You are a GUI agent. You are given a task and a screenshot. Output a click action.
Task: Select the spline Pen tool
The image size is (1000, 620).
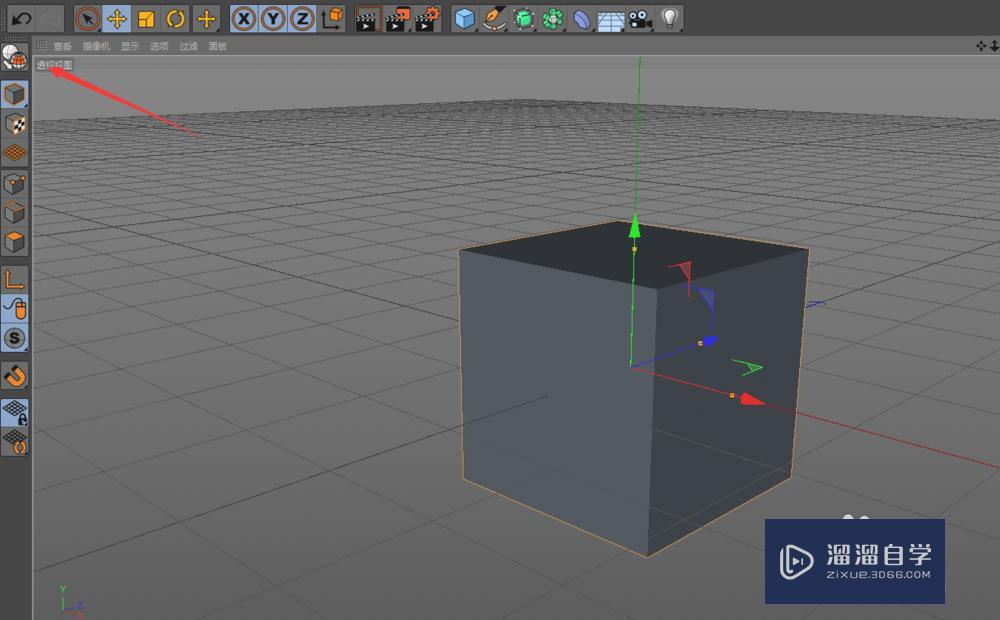click(494, 19)
